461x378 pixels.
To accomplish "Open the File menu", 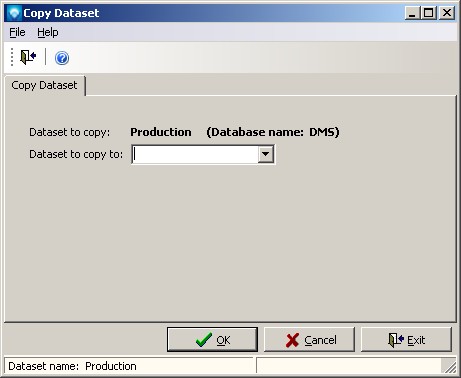I will (17, 32).
